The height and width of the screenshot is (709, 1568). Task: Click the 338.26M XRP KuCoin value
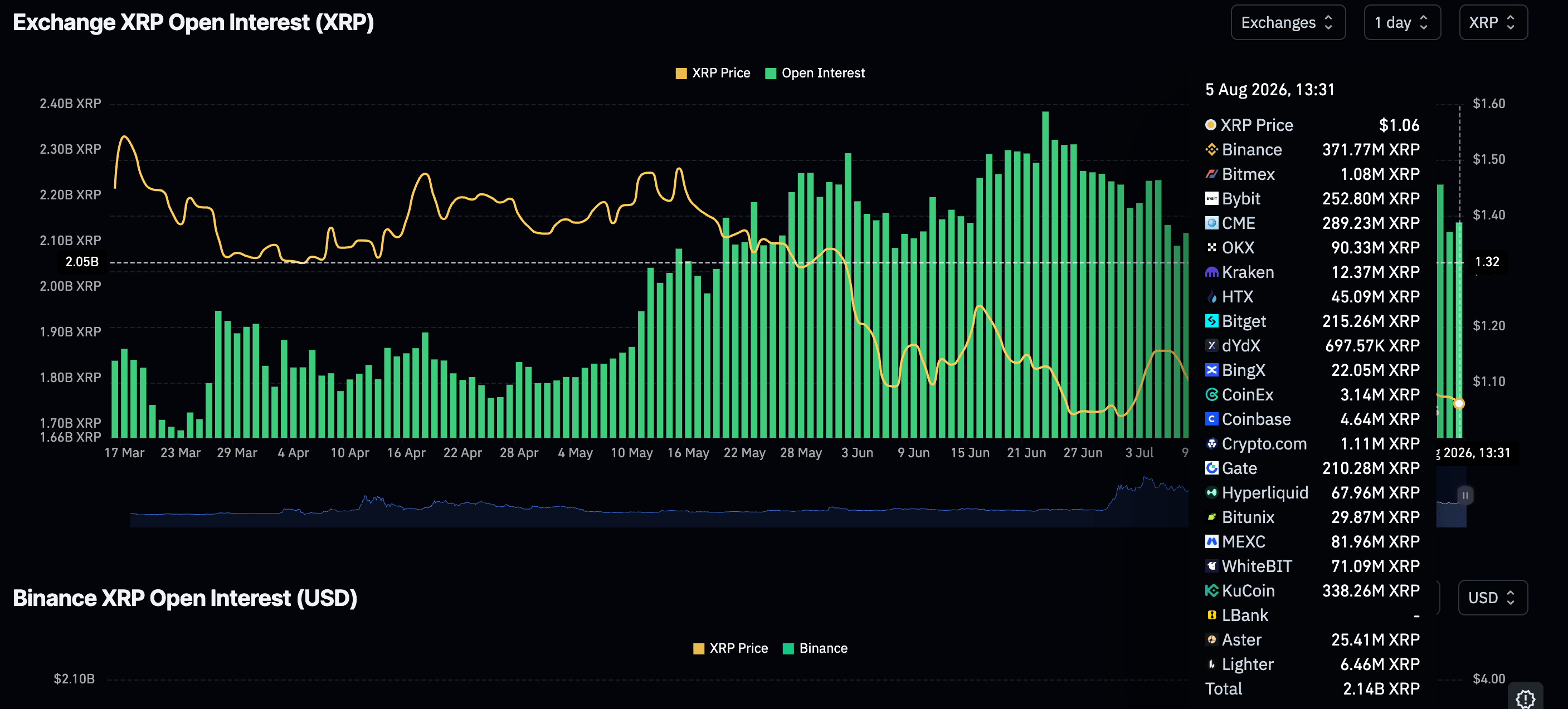[1371, 591]
